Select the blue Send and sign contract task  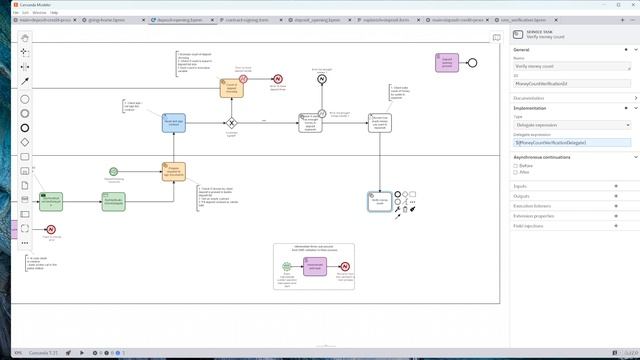click(x=174, y=123)
